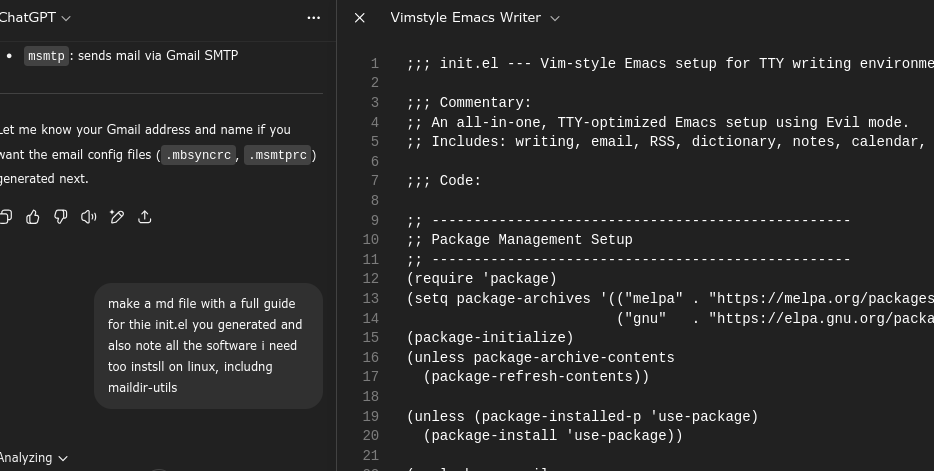Click Package Management Setup comment
Image resolution: width=934 pixels, height=471 pixels.
point(519,240)
